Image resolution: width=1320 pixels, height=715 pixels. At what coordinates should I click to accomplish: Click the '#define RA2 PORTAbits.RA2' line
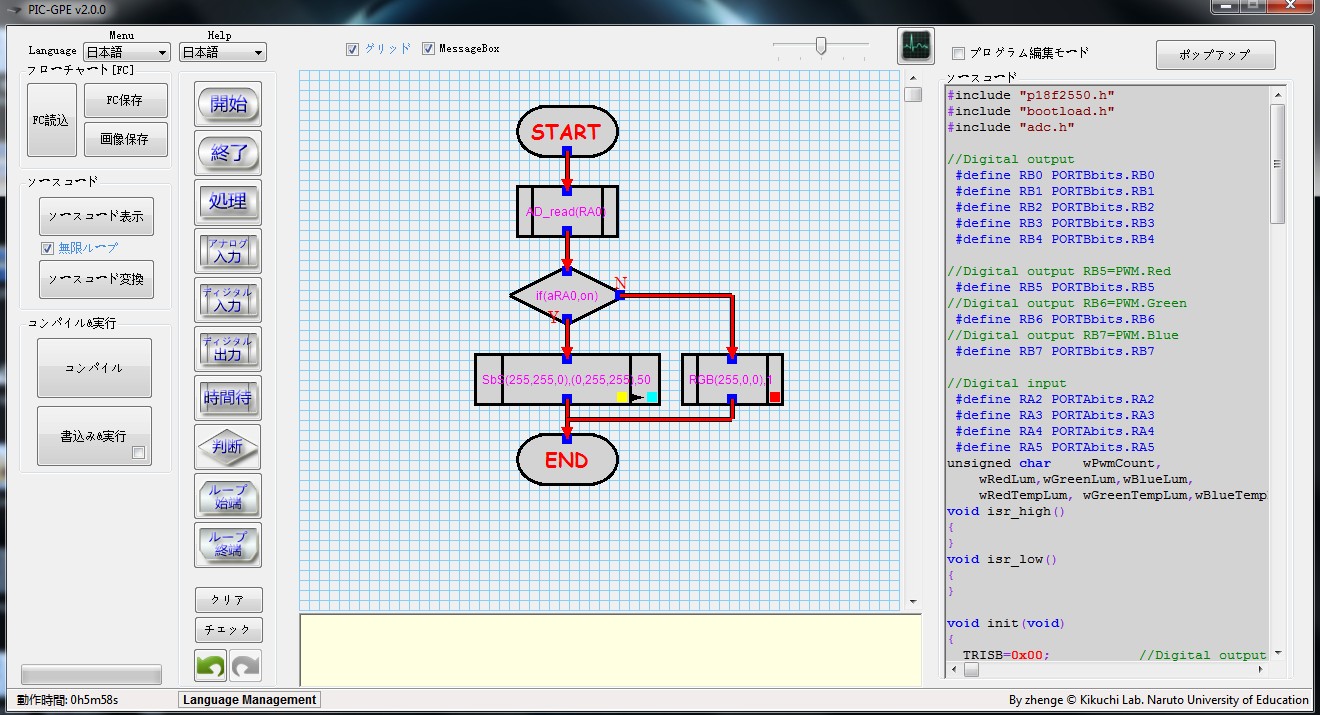[1055, 399]
